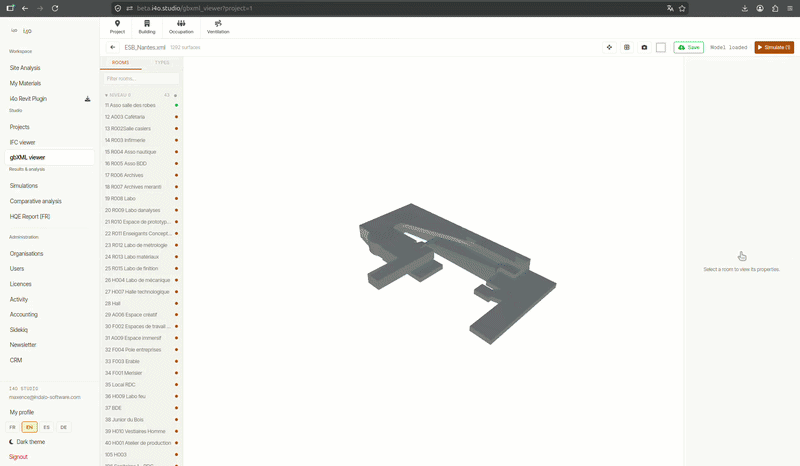Open My profile link

(22, 412)
